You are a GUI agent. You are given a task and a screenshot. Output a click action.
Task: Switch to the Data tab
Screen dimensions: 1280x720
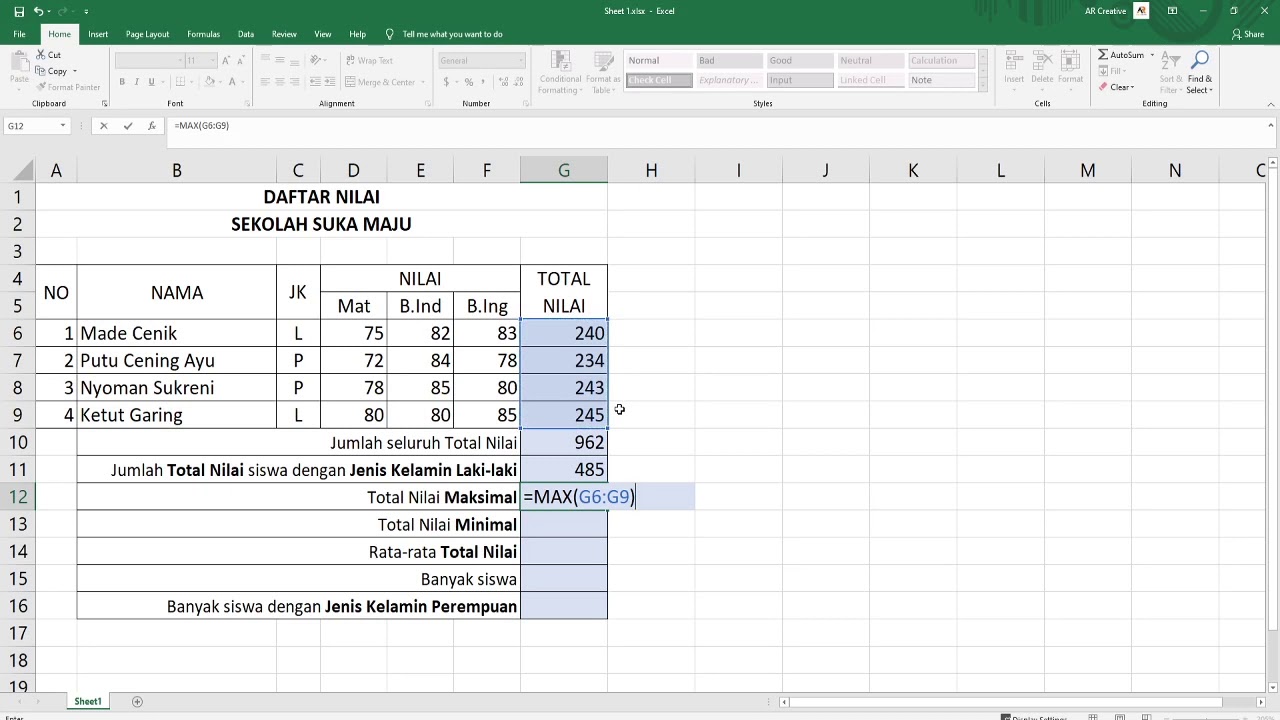click(x=246, y=34)
